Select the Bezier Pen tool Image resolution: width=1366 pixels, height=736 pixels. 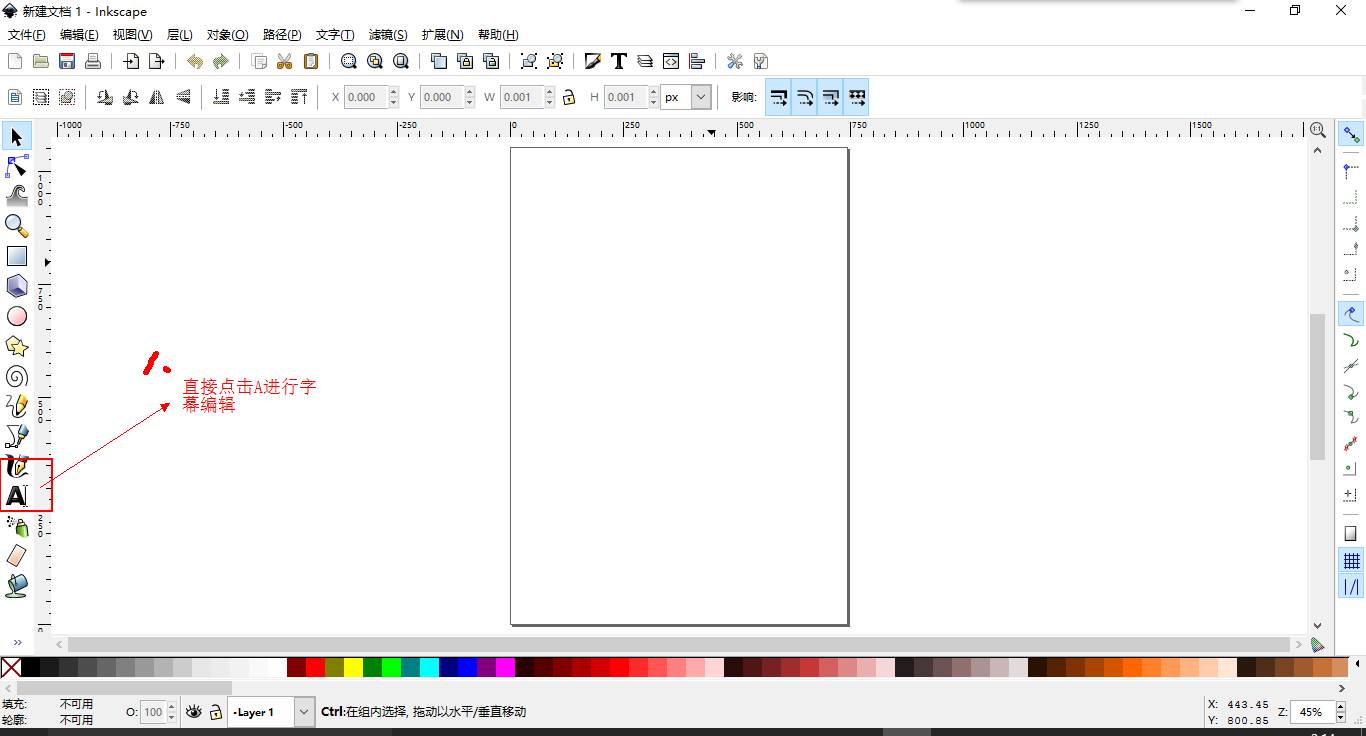tap(17, 436)
